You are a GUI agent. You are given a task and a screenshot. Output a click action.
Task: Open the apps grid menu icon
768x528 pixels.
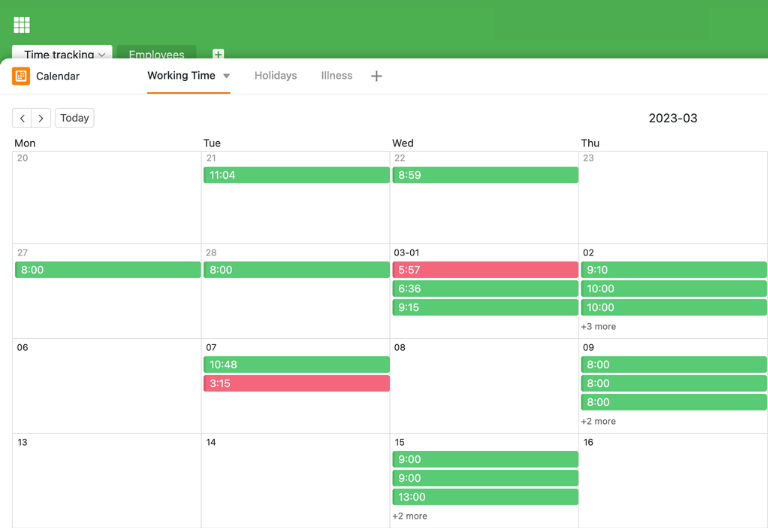click(x=21, y=25)
